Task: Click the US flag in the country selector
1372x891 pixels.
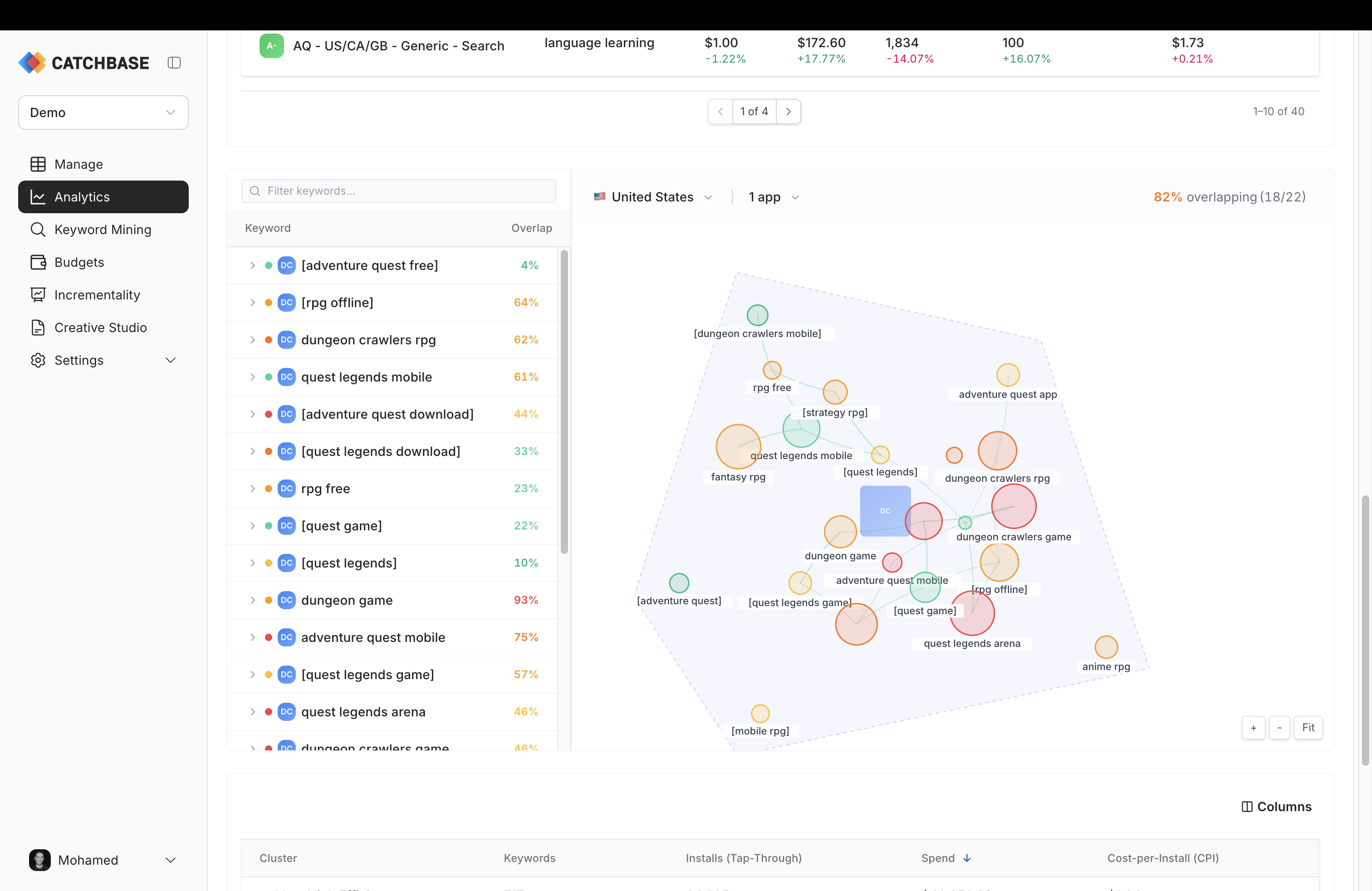Action: [599, 196]
